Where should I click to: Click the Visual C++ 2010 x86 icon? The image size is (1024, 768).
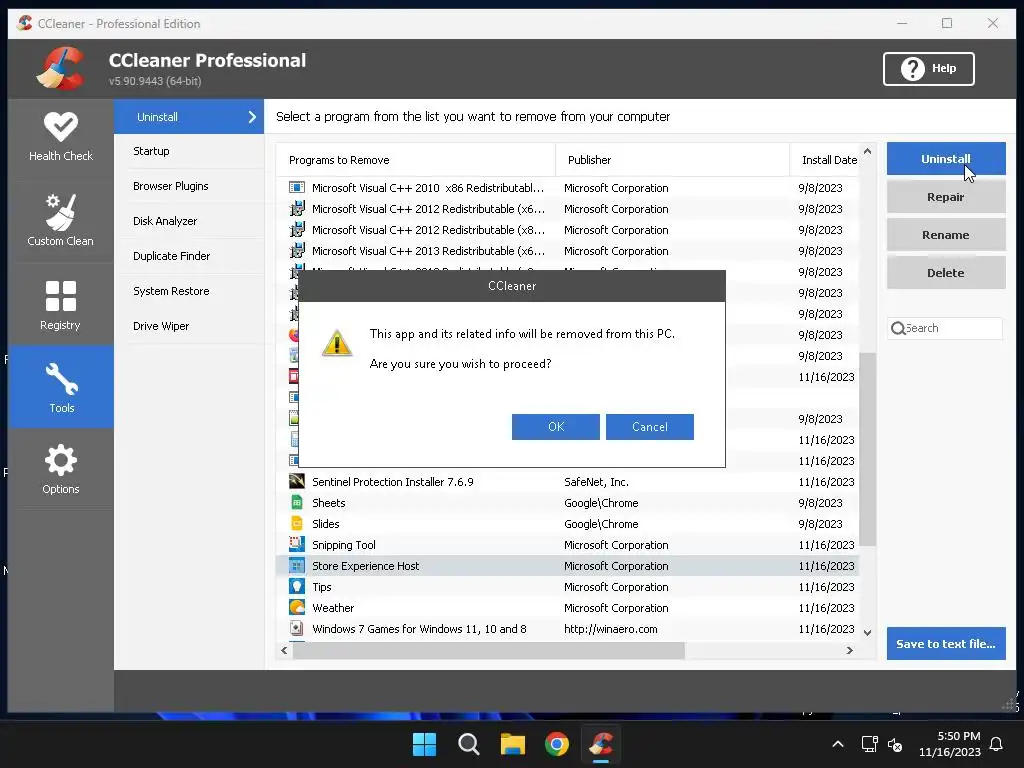coord(296,188)
